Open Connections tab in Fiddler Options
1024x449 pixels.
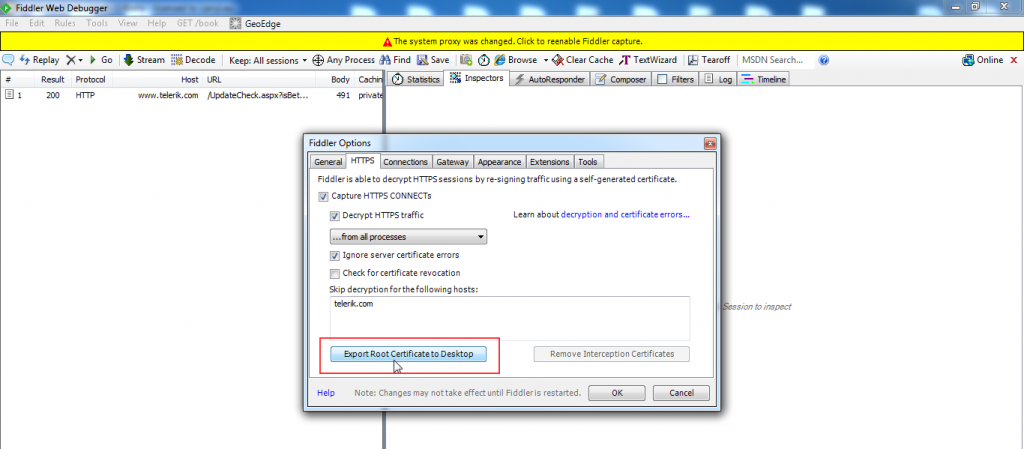click(406, 162)
